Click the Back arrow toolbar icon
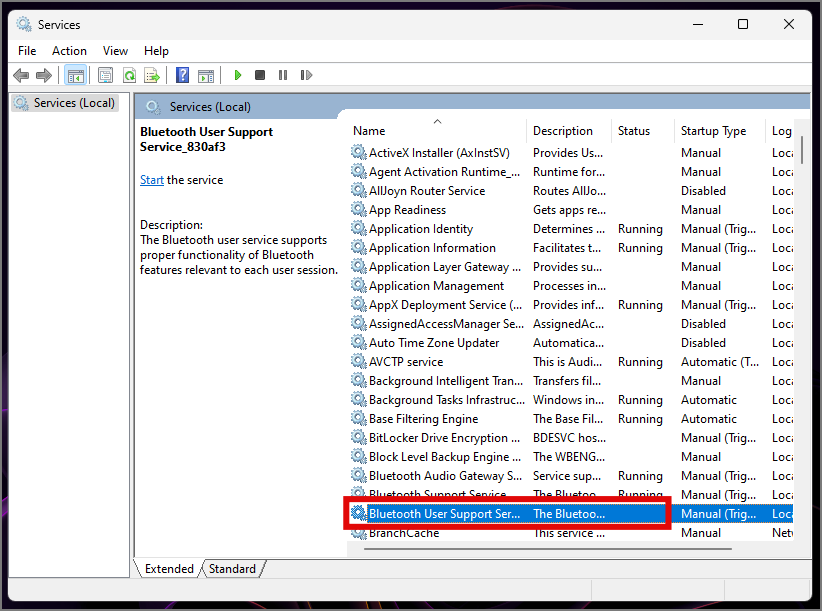Viewport: 822px width, 611px height. click(x=21, y=75)
